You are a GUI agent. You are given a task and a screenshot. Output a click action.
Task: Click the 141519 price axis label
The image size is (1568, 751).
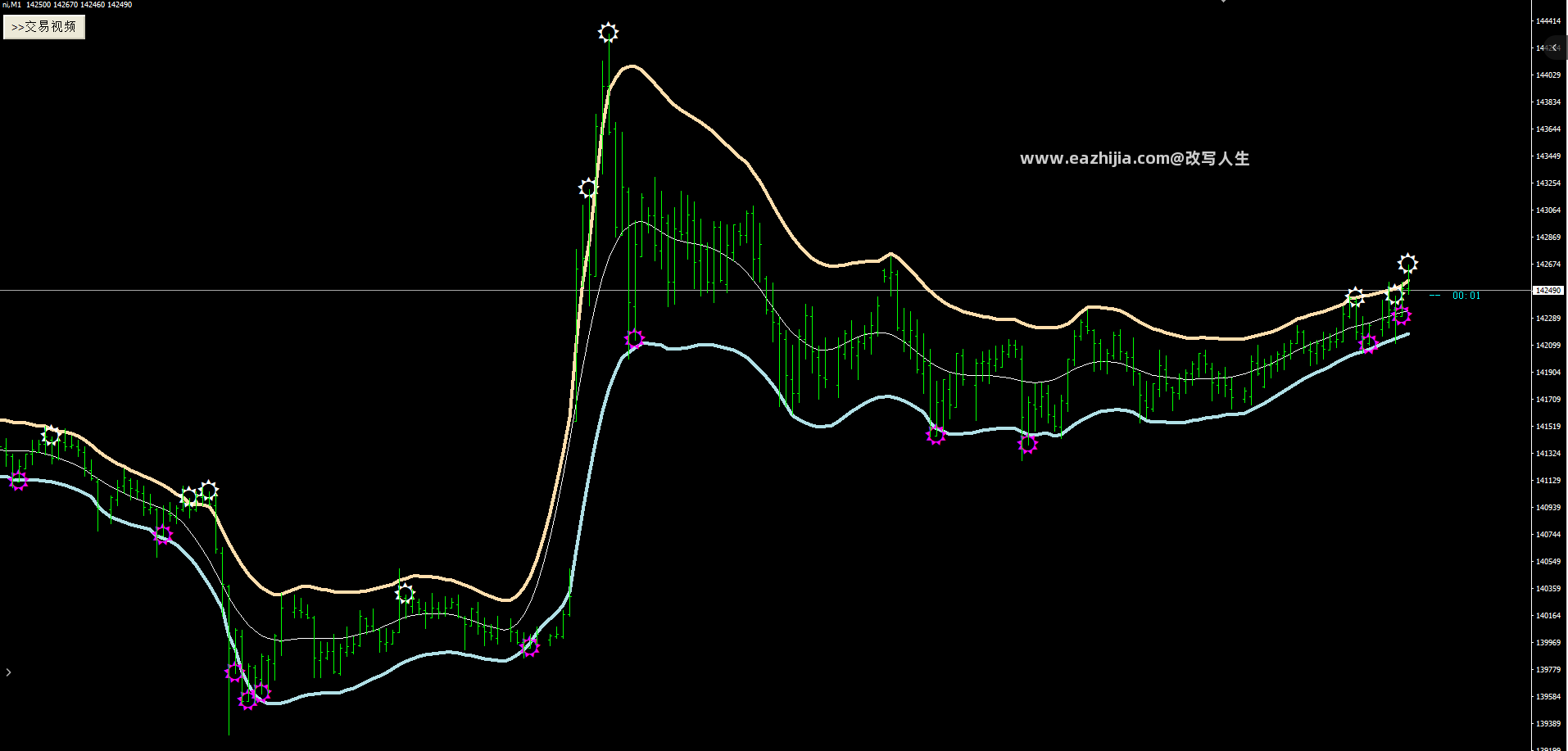[x=1548, y=426]
